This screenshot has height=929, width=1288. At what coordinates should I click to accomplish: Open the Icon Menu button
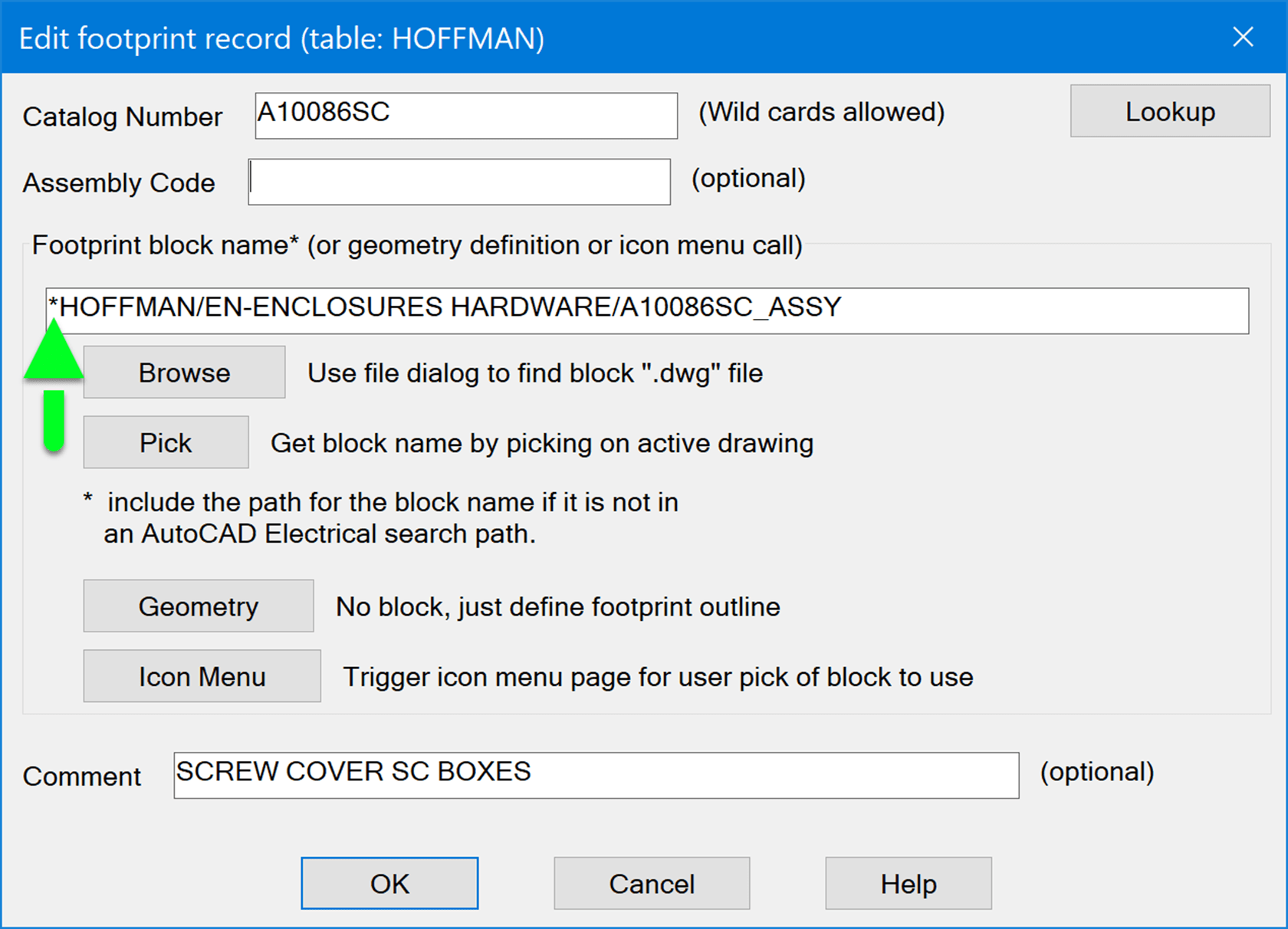[x=202, y=676]
